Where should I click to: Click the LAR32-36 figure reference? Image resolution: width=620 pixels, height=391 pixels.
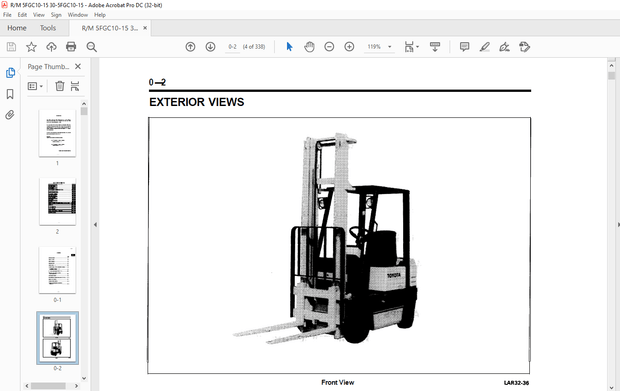(x=516, y=383)
